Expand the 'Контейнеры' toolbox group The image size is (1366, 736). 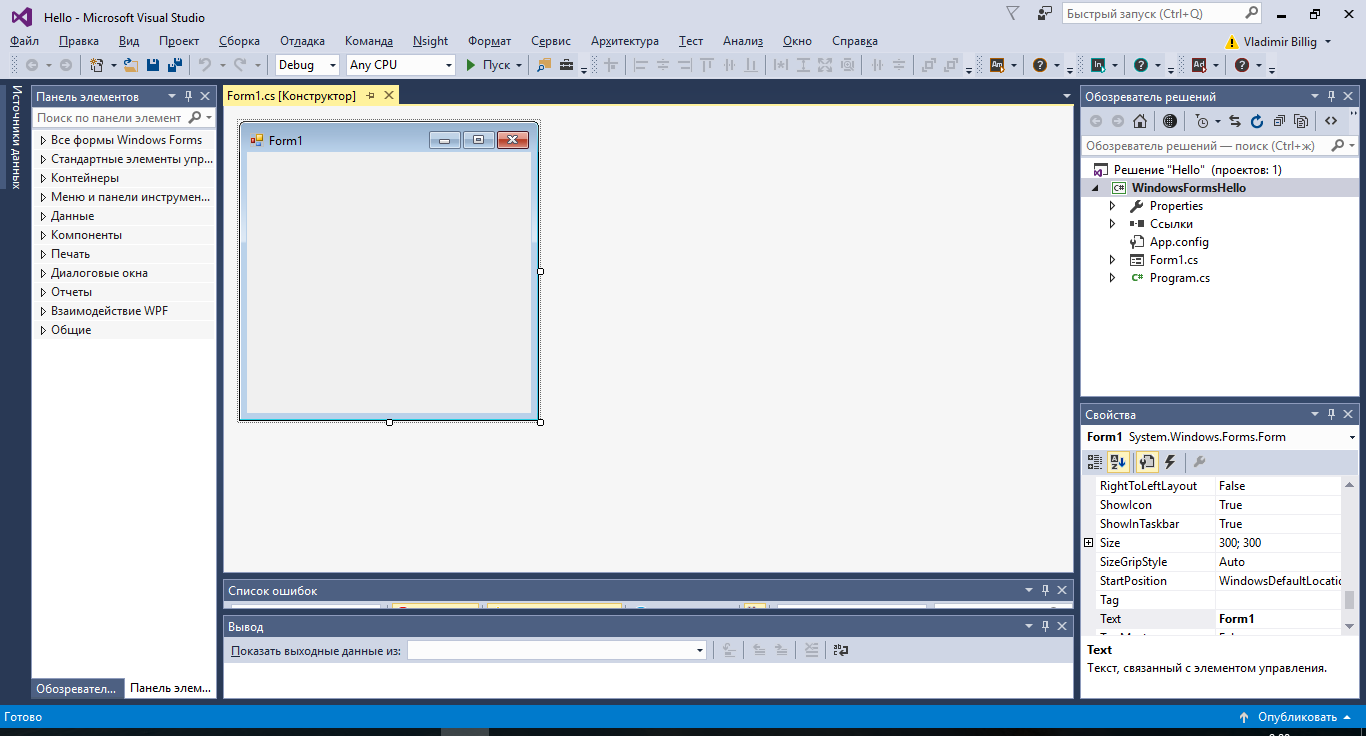pyautogui.click(x=43, y=178)
